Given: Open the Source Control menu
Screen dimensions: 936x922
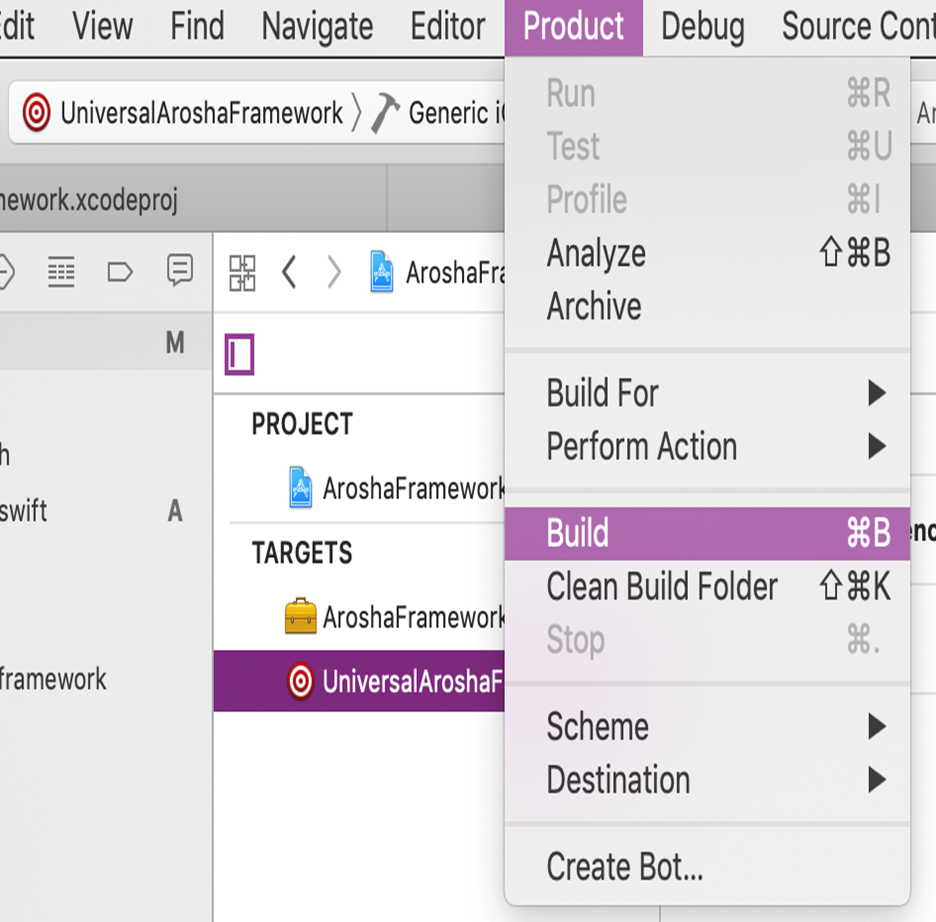Looking at the screenshot, I should [859, 27].
